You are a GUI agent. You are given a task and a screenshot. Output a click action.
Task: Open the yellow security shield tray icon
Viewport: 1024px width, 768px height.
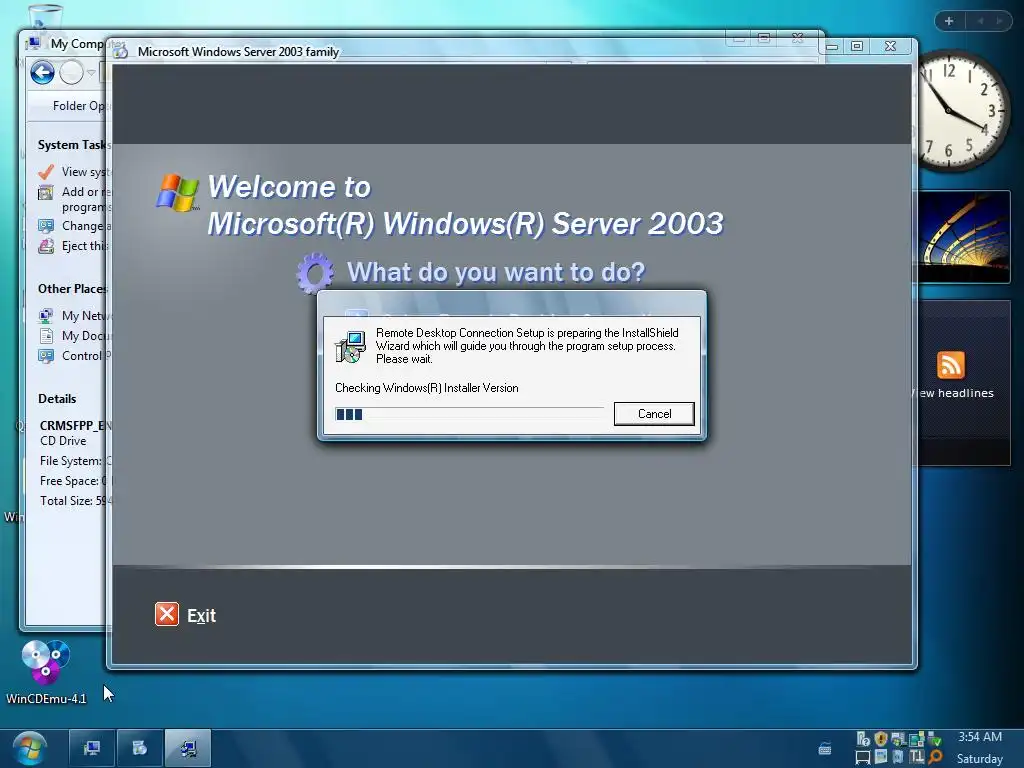click(x=881, y=739)
